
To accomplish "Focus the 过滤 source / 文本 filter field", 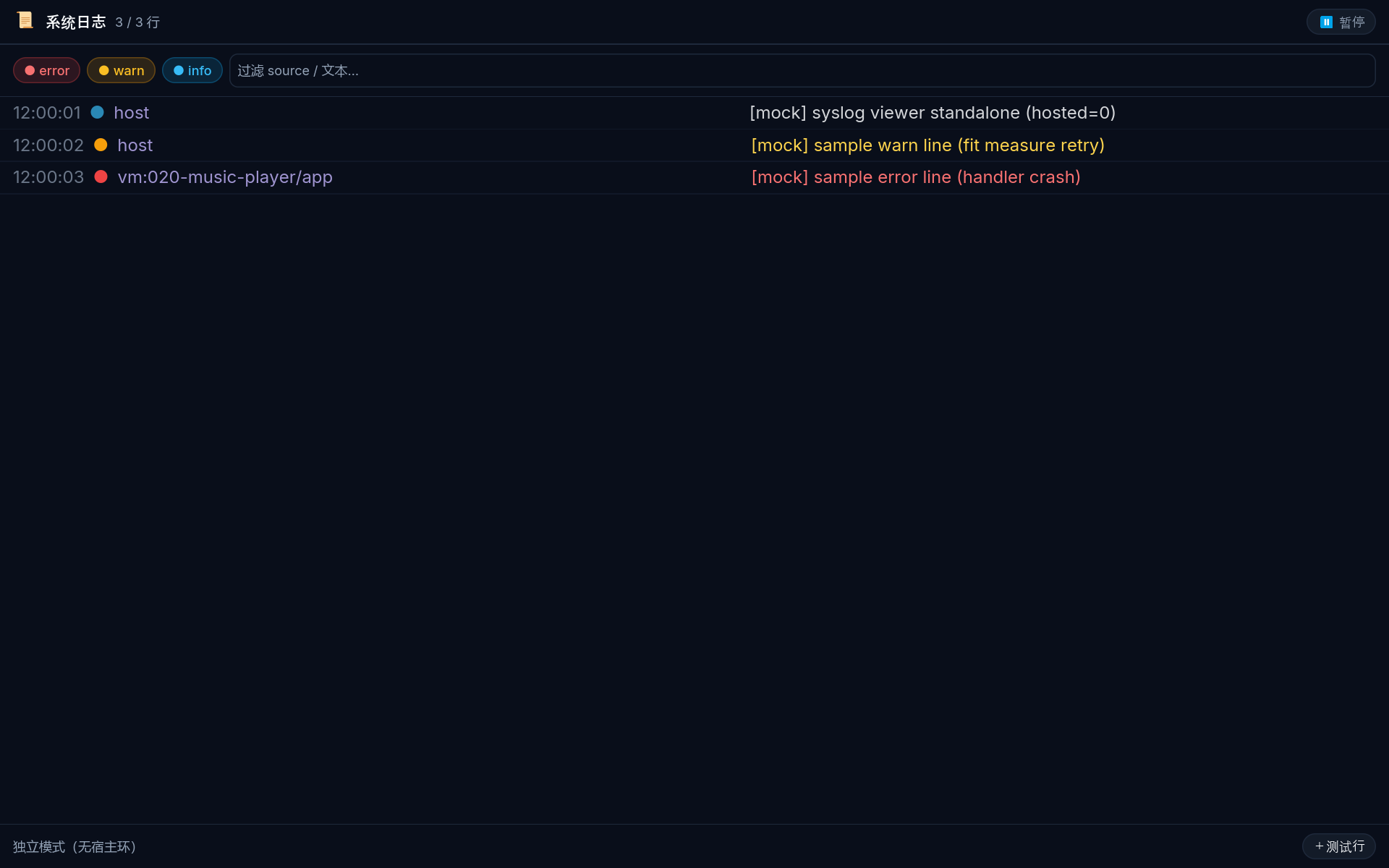I will click(x=802, y=70).
